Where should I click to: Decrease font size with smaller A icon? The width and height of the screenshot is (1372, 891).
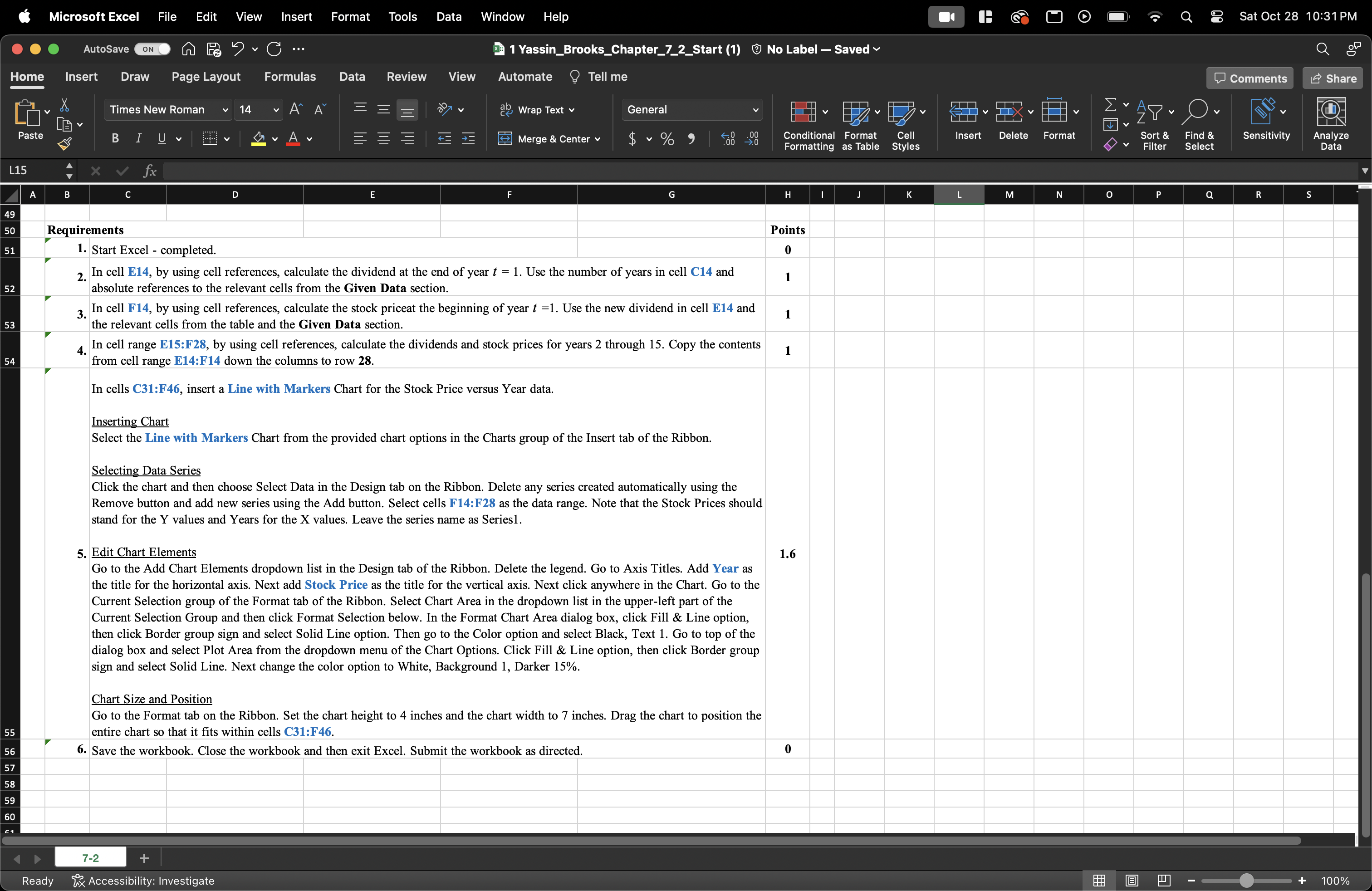point(320,109)
